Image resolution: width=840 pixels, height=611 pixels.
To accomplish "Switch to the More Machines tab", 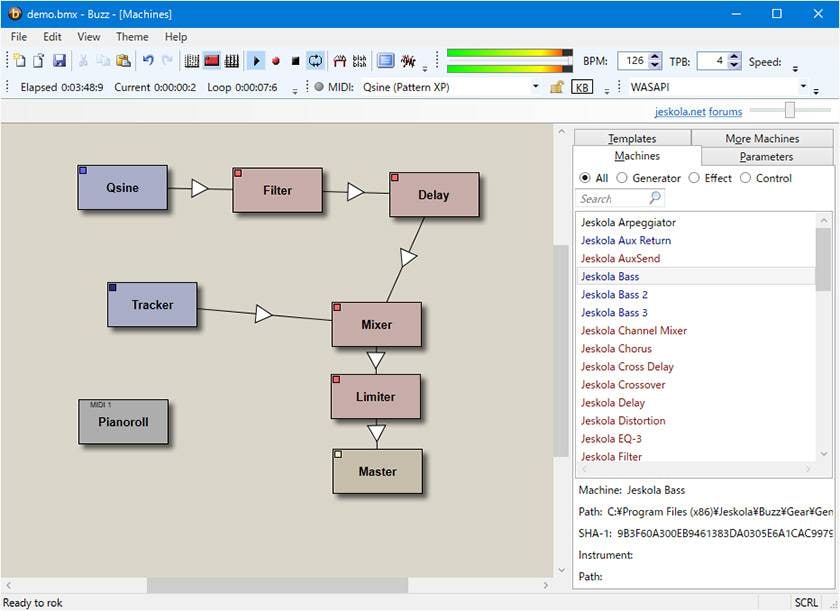I will tap(762, 138).
